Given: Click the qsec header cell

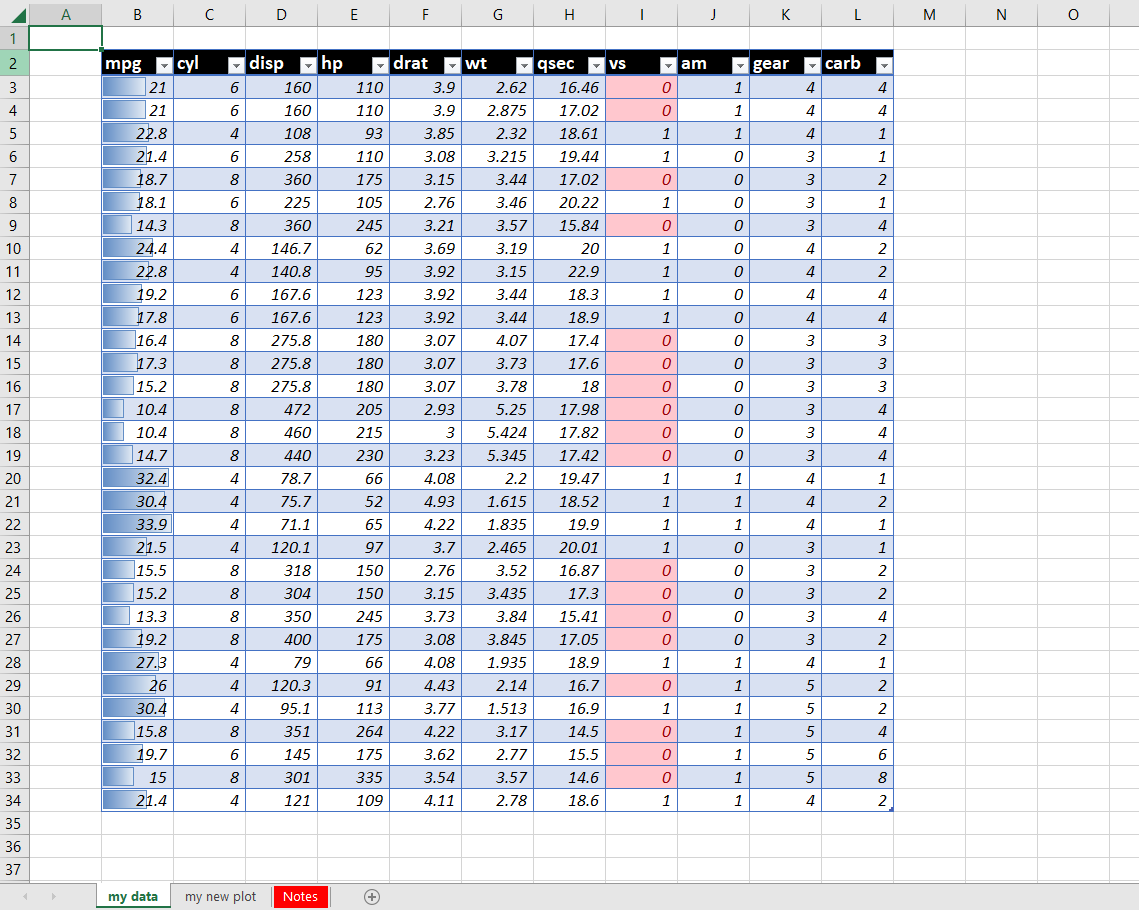Looking at the screenshot, I should (x=569, y=63).
